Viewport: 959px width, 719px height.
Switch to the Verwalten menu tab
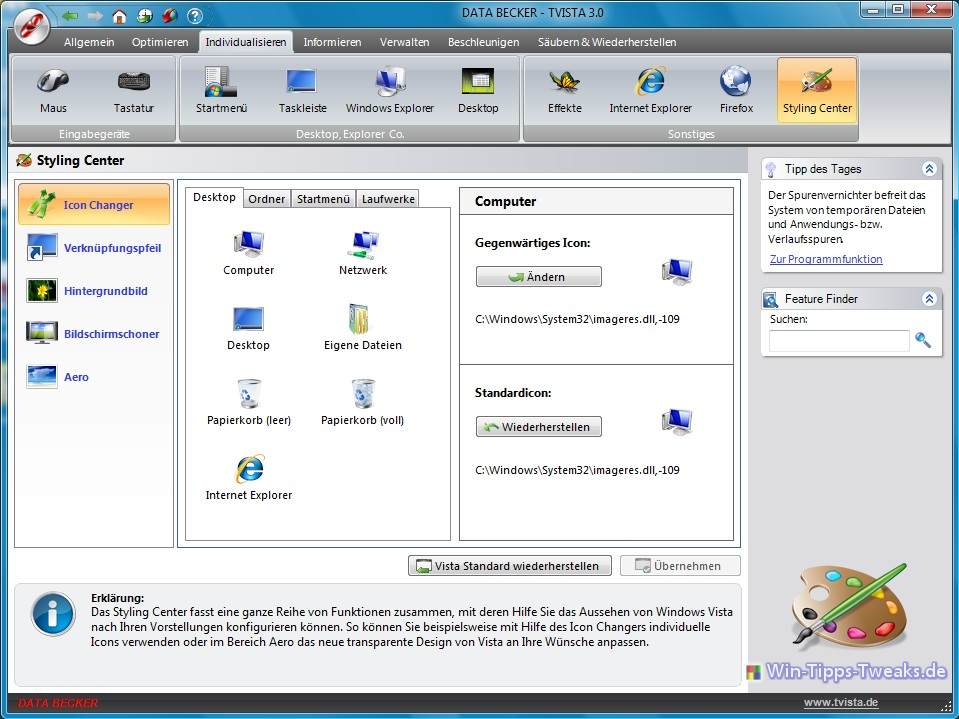(x=404, y=42)
